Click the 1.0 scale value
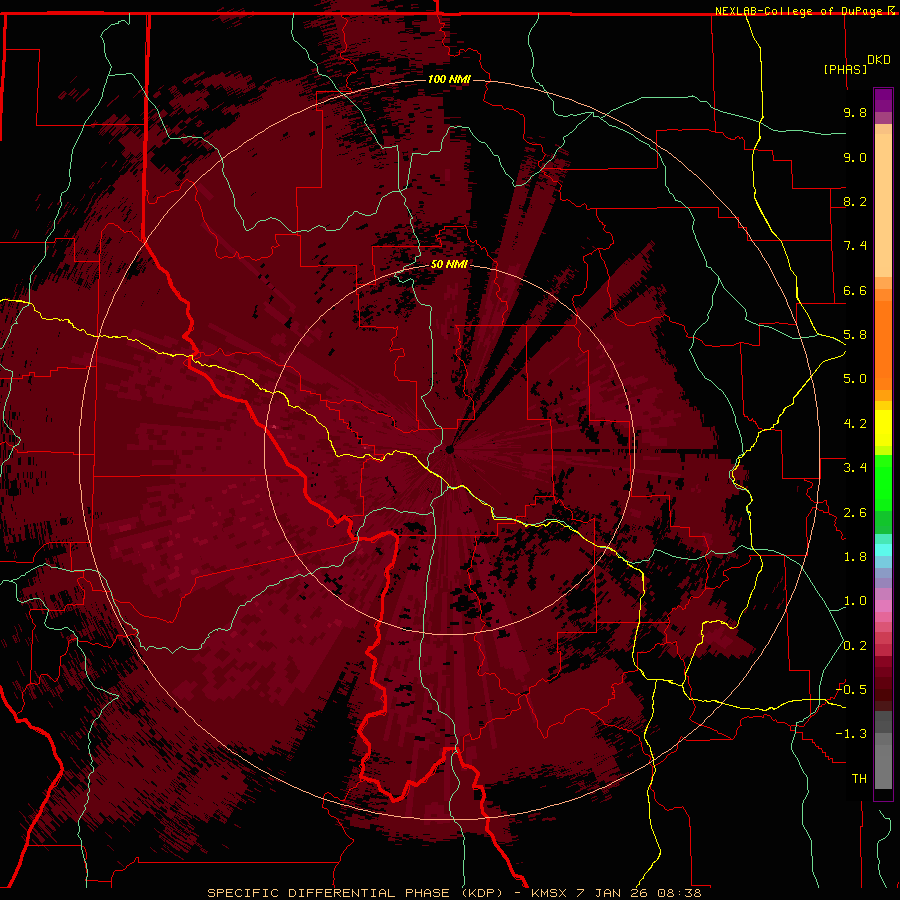The width and height of the screenshot is (900, 900). click(x=855, y=601)
